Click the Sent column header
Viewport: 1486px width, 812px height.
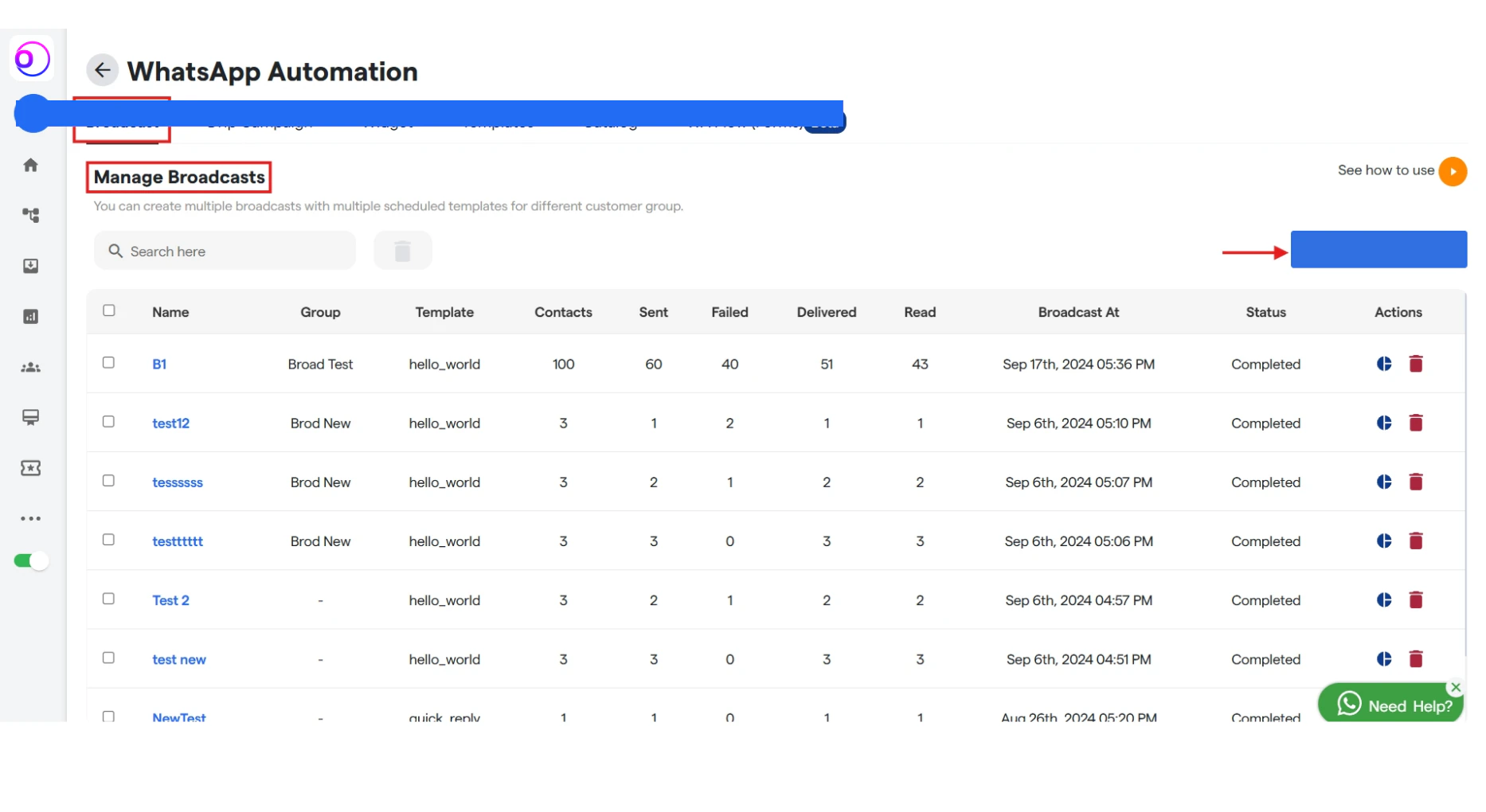click(653, 312)
